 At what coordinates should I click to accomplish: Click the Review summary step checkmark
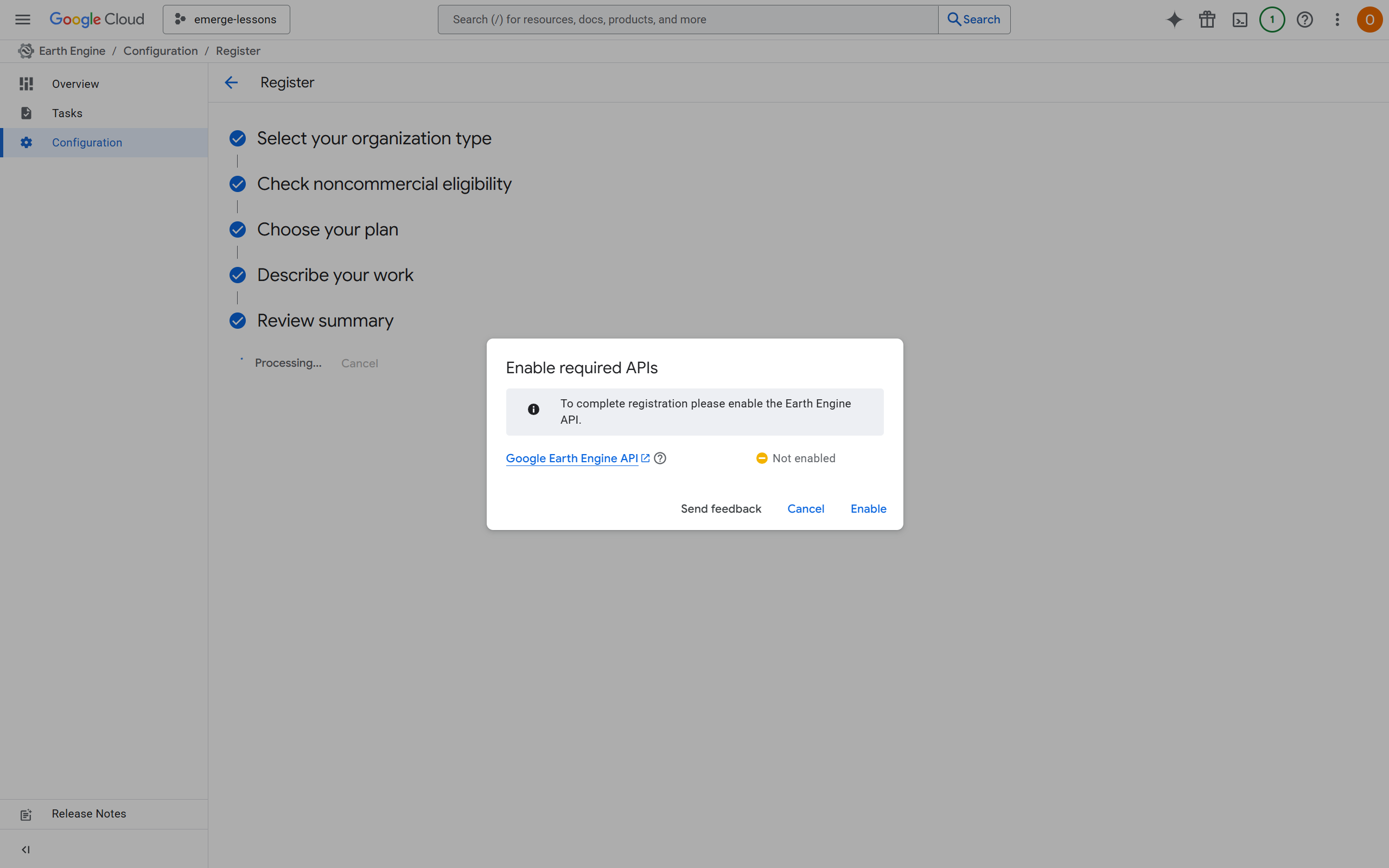237,320
